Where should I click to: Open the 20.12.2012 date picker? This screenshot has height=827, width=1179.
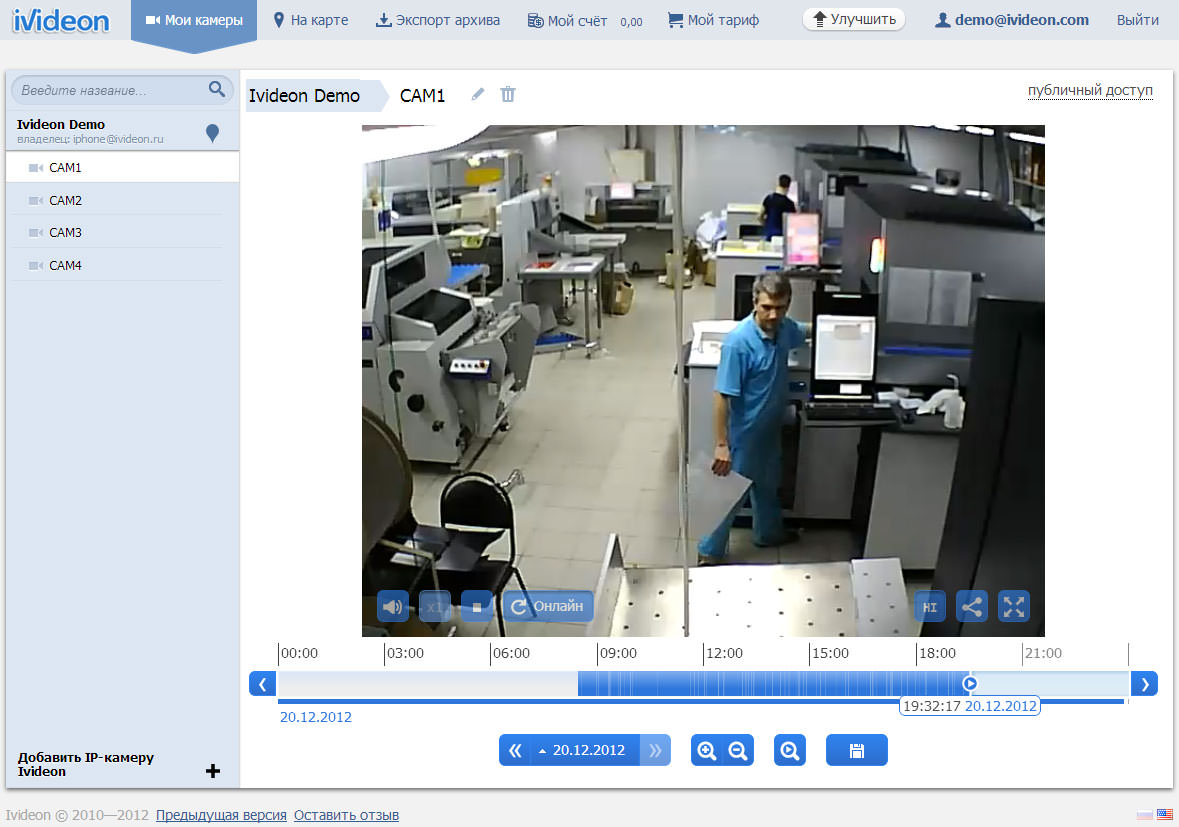(x=582, y=750)
